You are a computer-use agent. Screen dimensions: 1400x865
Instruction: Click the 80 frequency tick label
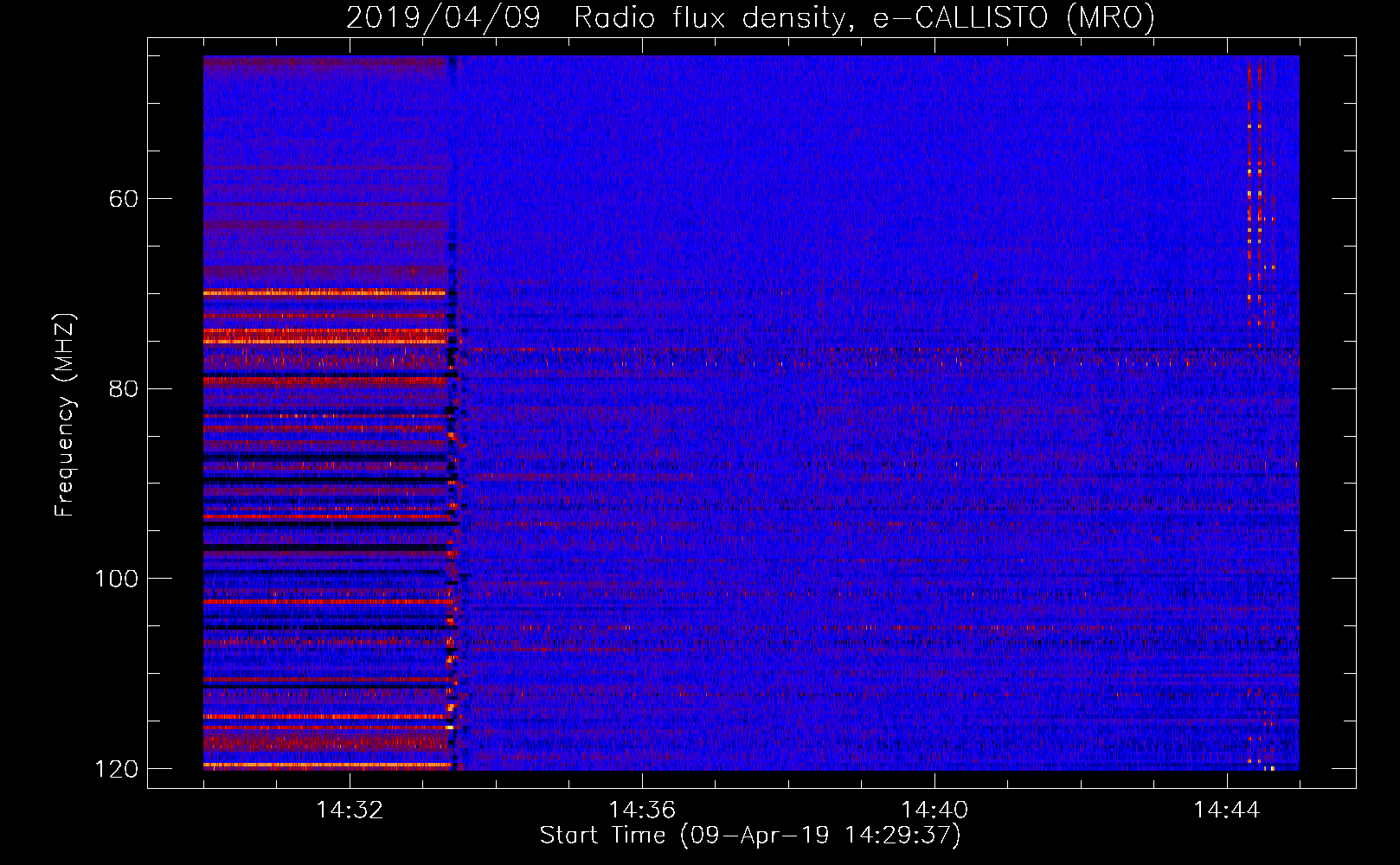[x=124, y=388]
